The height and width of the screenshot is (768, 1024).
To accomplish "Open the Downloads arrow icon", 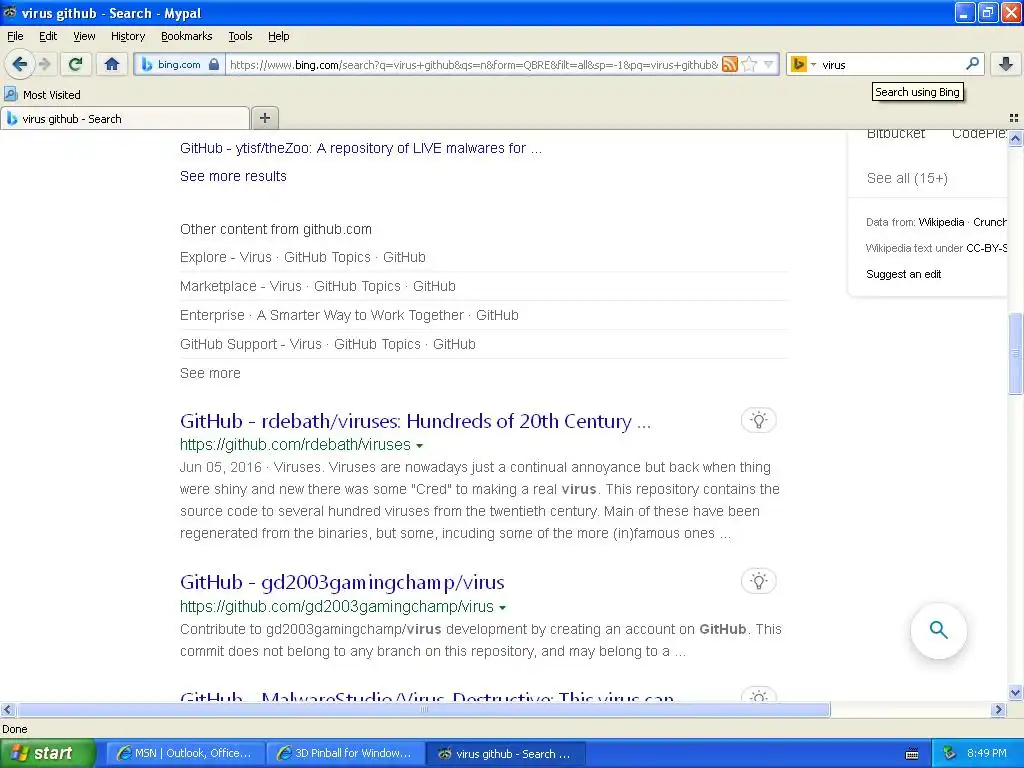I will (1006, 64).
